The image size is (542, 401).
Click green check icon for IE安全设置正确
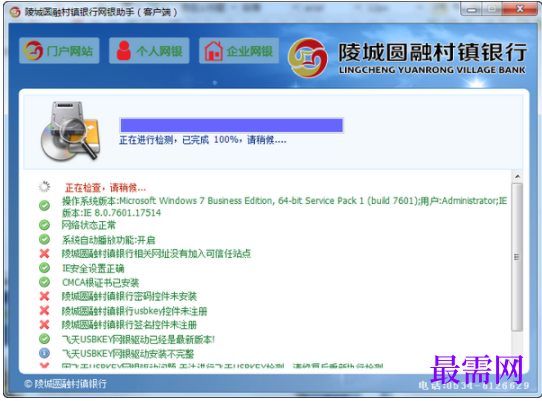pyautogui.click(x=44, y=268)
